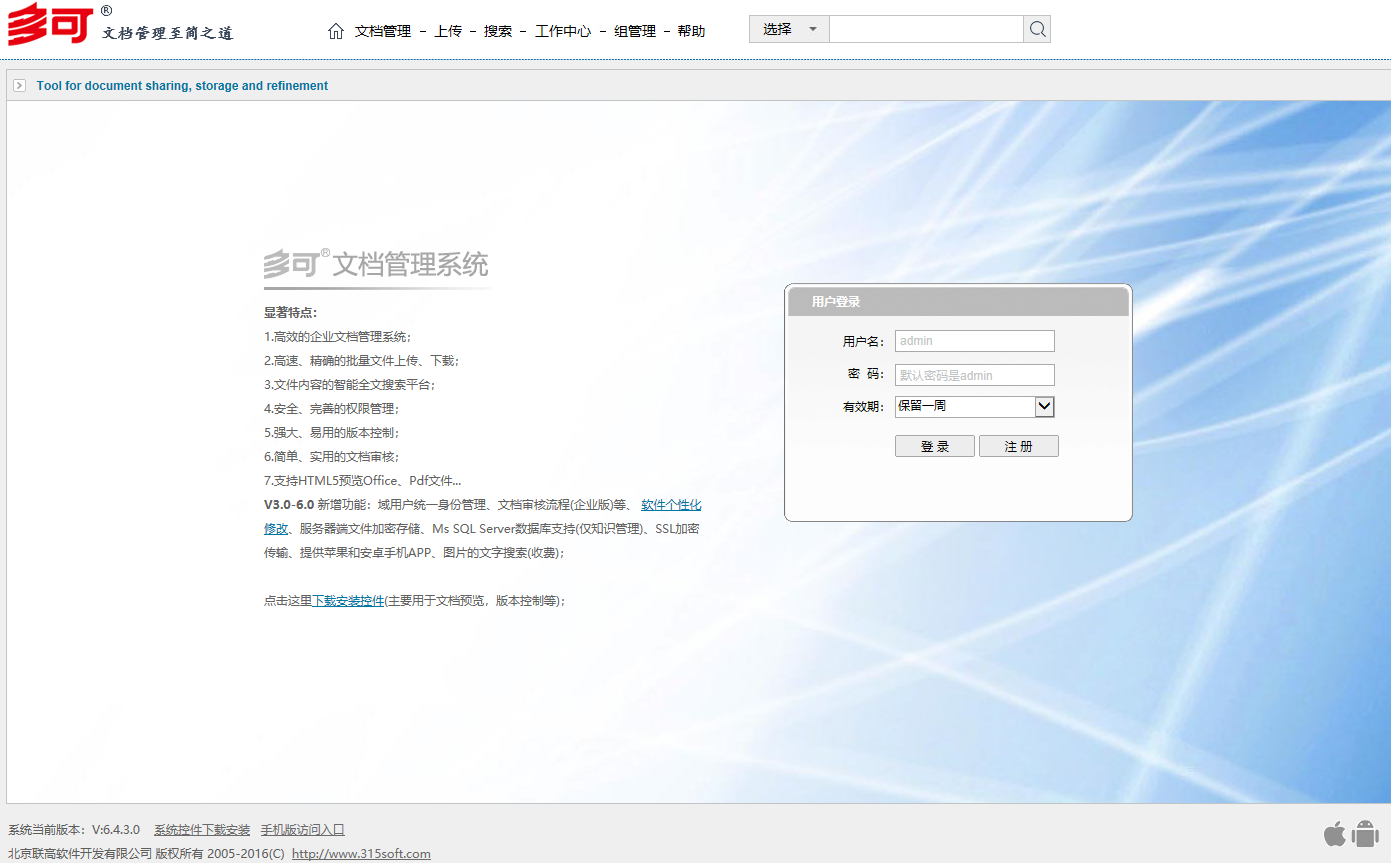The image size is (1391, 863).
Task: Click the 登录 button
Action: click(935, 446)
